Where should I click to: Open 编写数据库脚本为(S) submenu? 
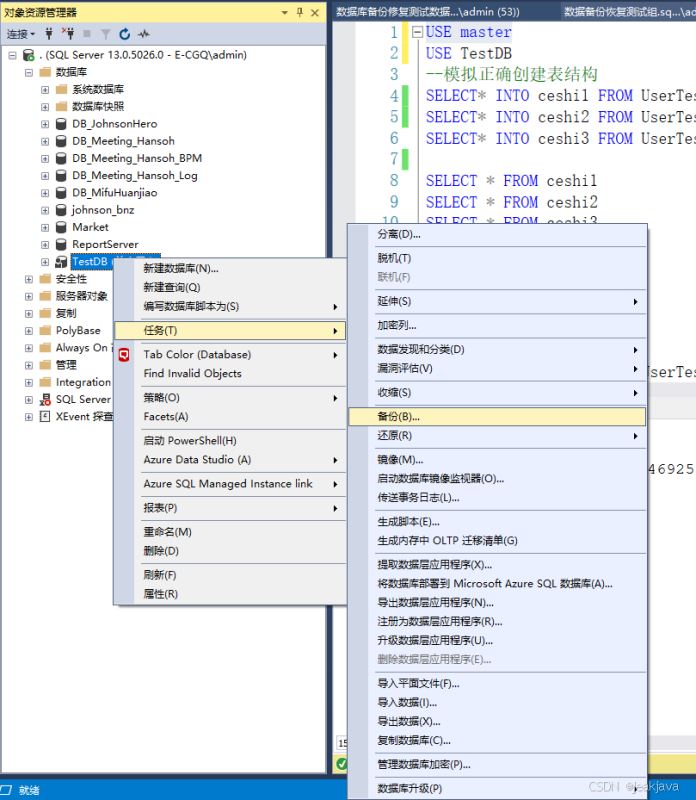231,307
